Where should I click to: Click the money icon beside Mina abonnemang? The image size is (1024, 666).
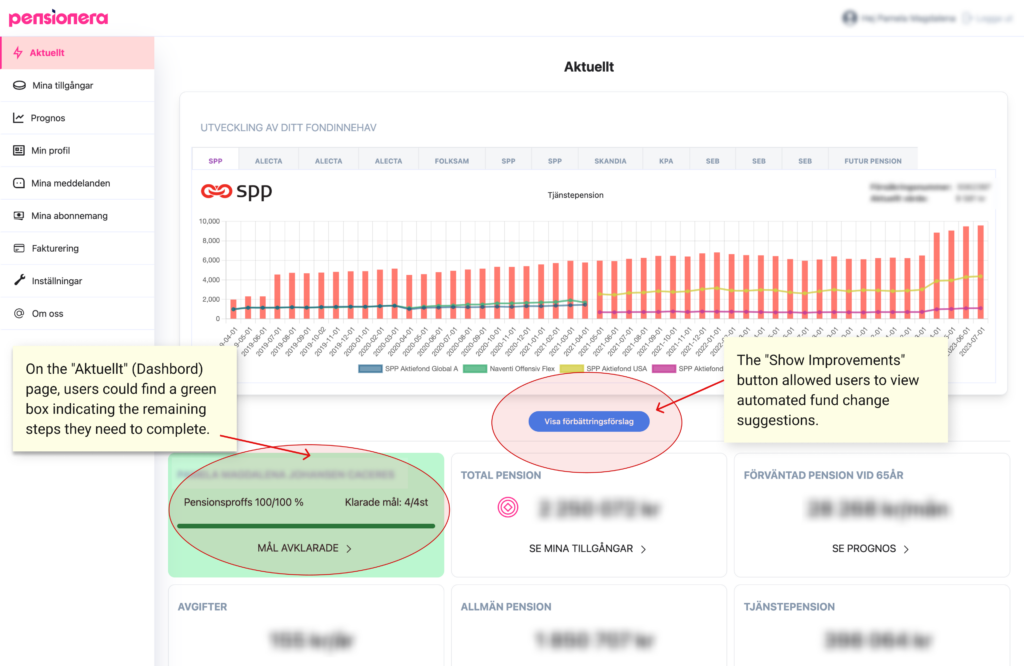tap(19, 215)
